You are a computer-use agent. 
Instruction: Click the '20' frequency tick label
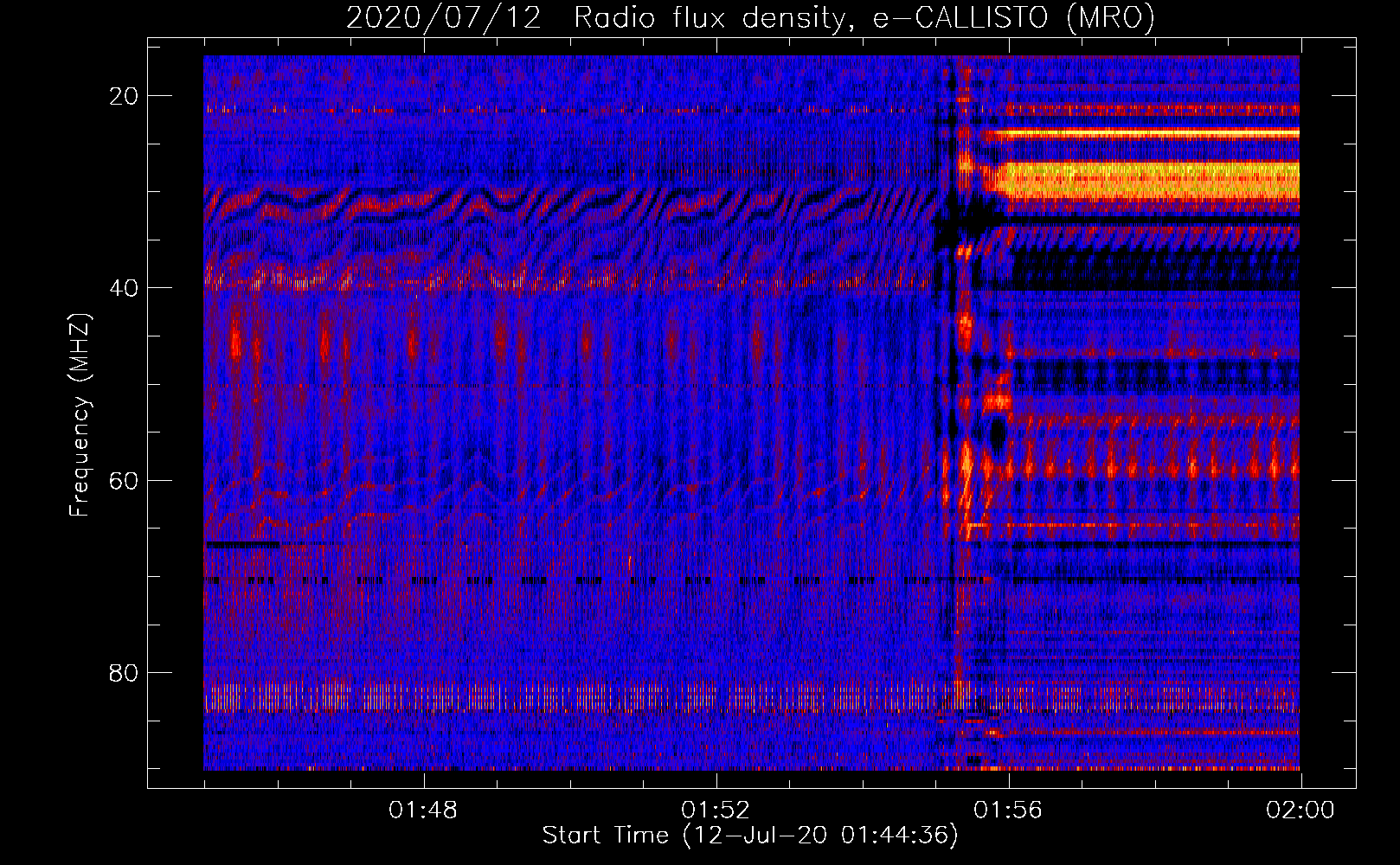click(125, 96)
